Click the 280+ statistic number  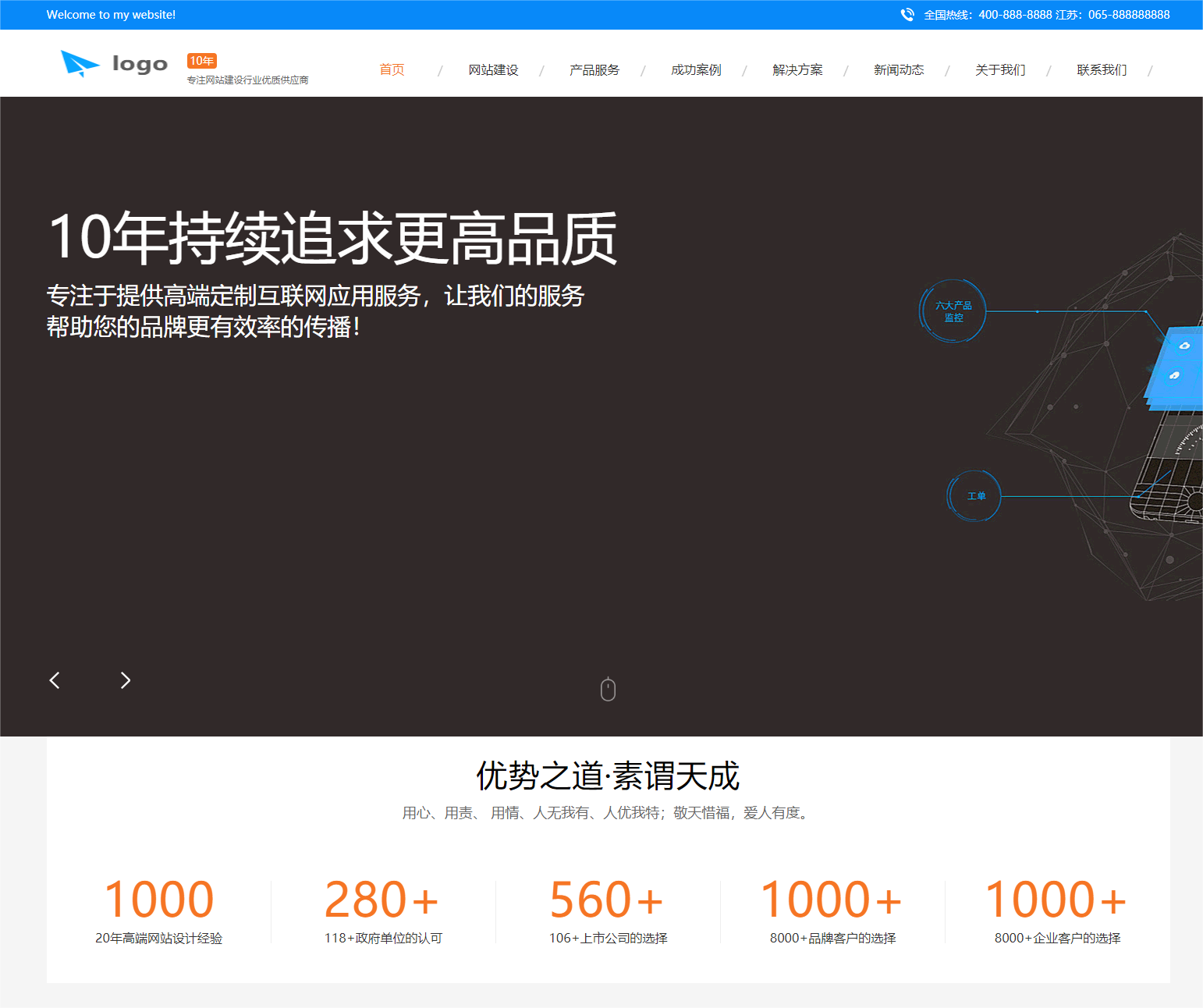coord(382,900)
